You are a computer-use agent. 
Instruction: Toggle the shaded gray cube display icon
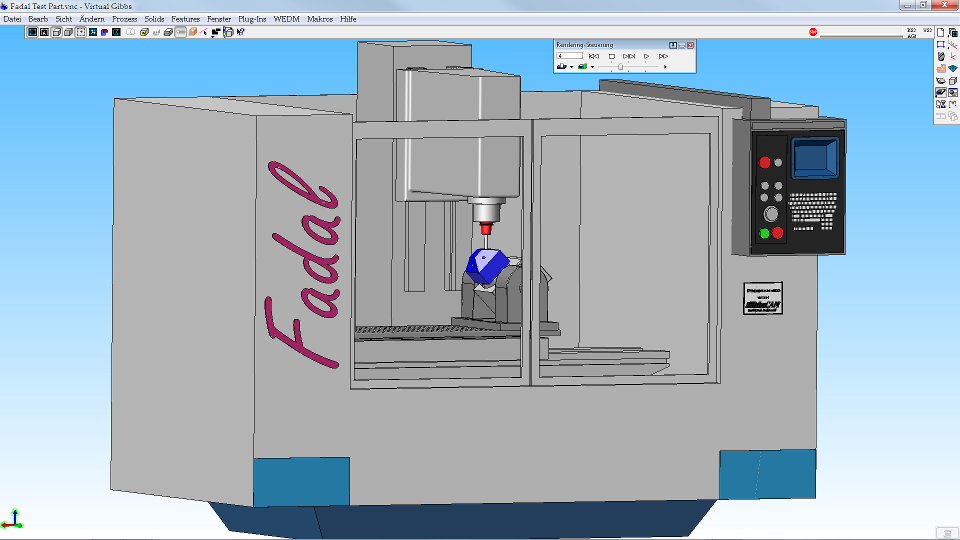tap(69, 32)
